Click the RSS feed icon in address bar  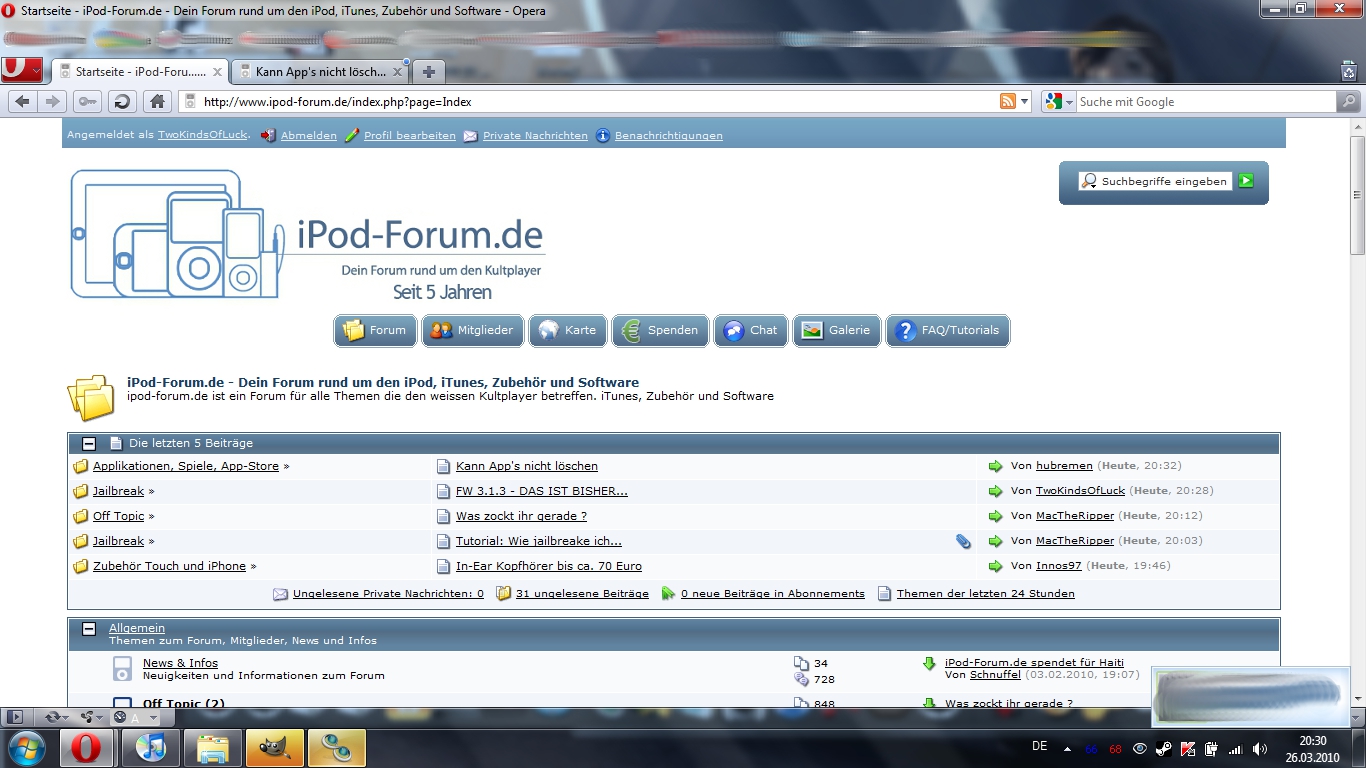click(x=1008, y=101)
